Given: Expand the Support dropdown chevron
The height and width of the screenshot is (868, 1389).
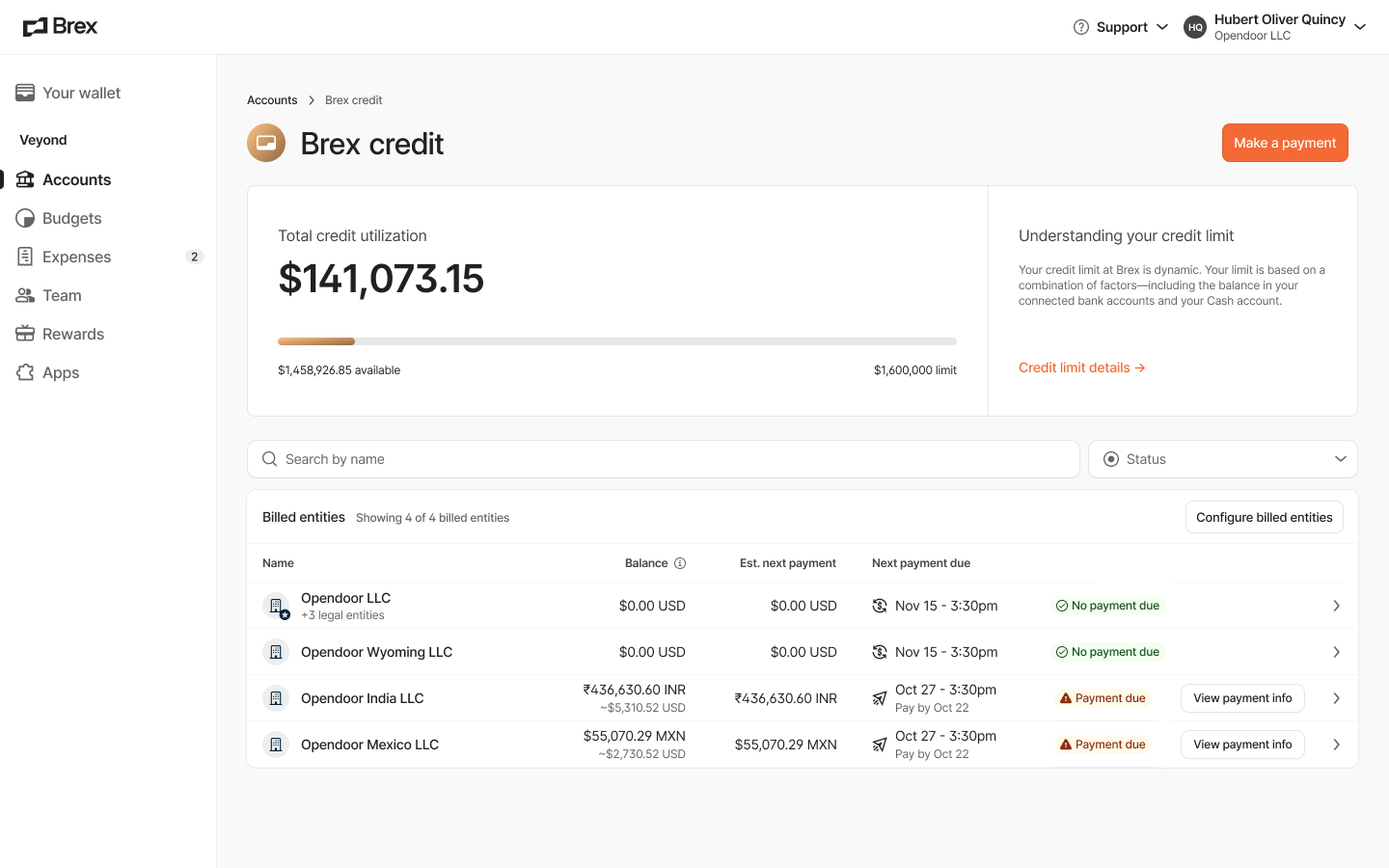Looking at the screenshot, I should [1162, 27].
